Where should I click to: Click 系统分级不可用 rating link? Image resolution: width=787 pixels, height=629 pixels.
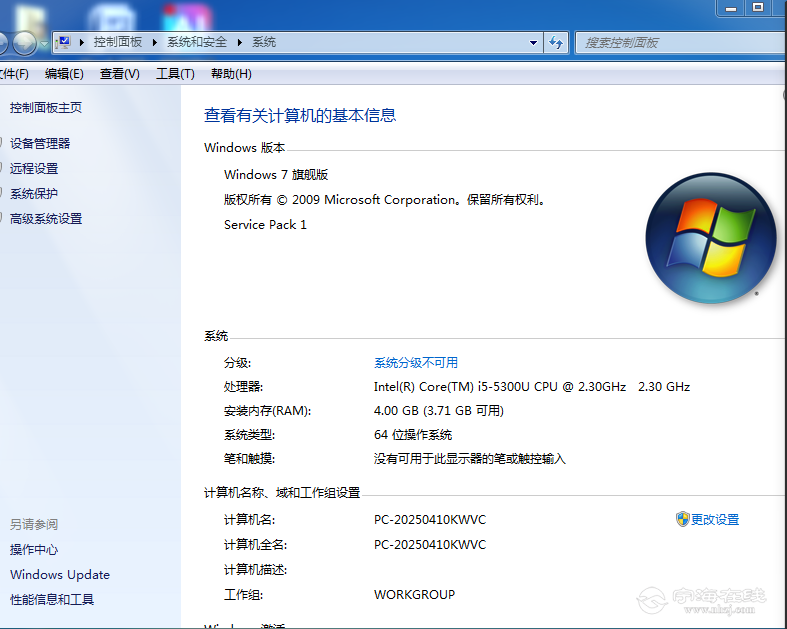click(416, 363)
